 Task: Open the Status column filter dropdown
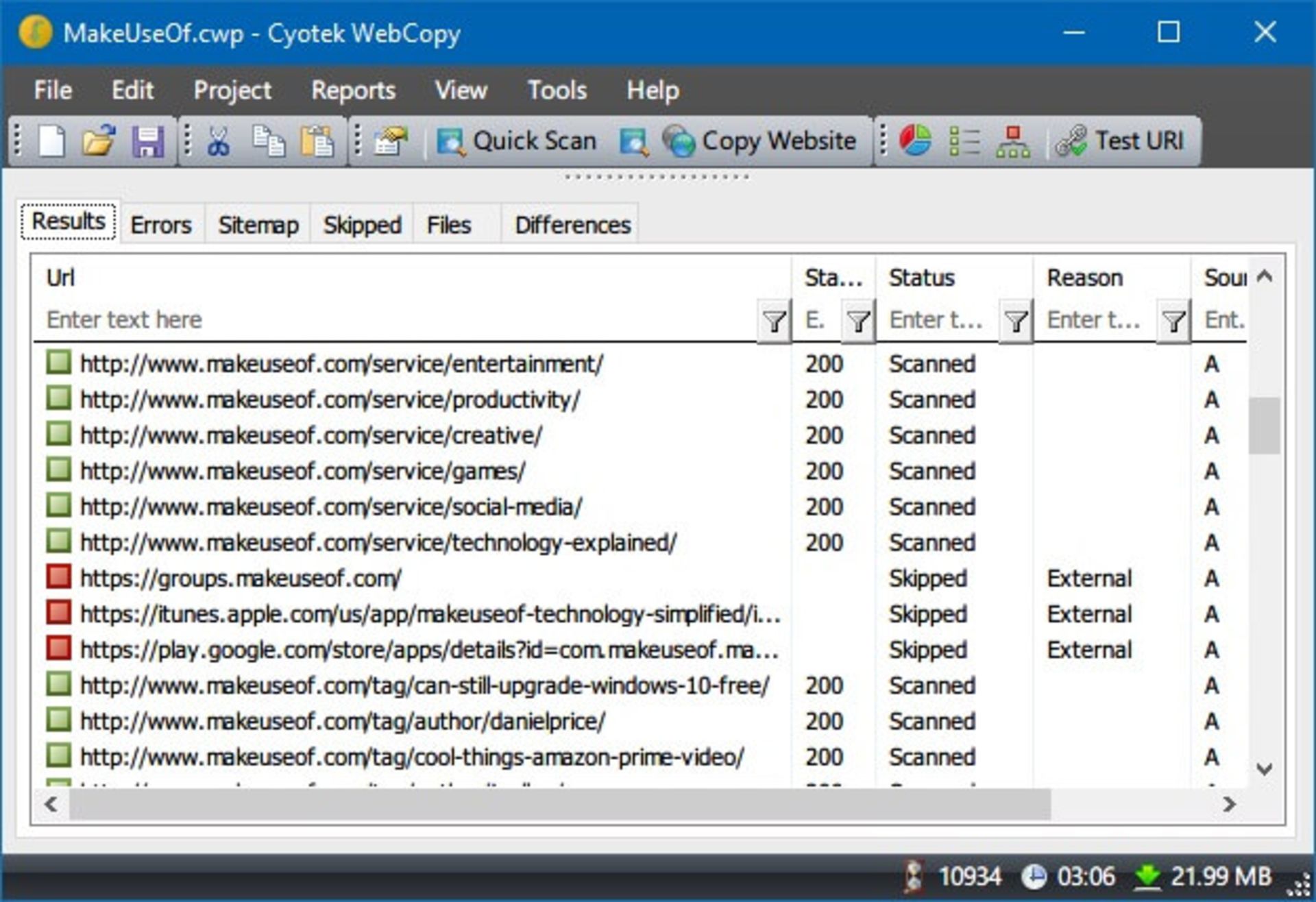(x=1016, y=320)
